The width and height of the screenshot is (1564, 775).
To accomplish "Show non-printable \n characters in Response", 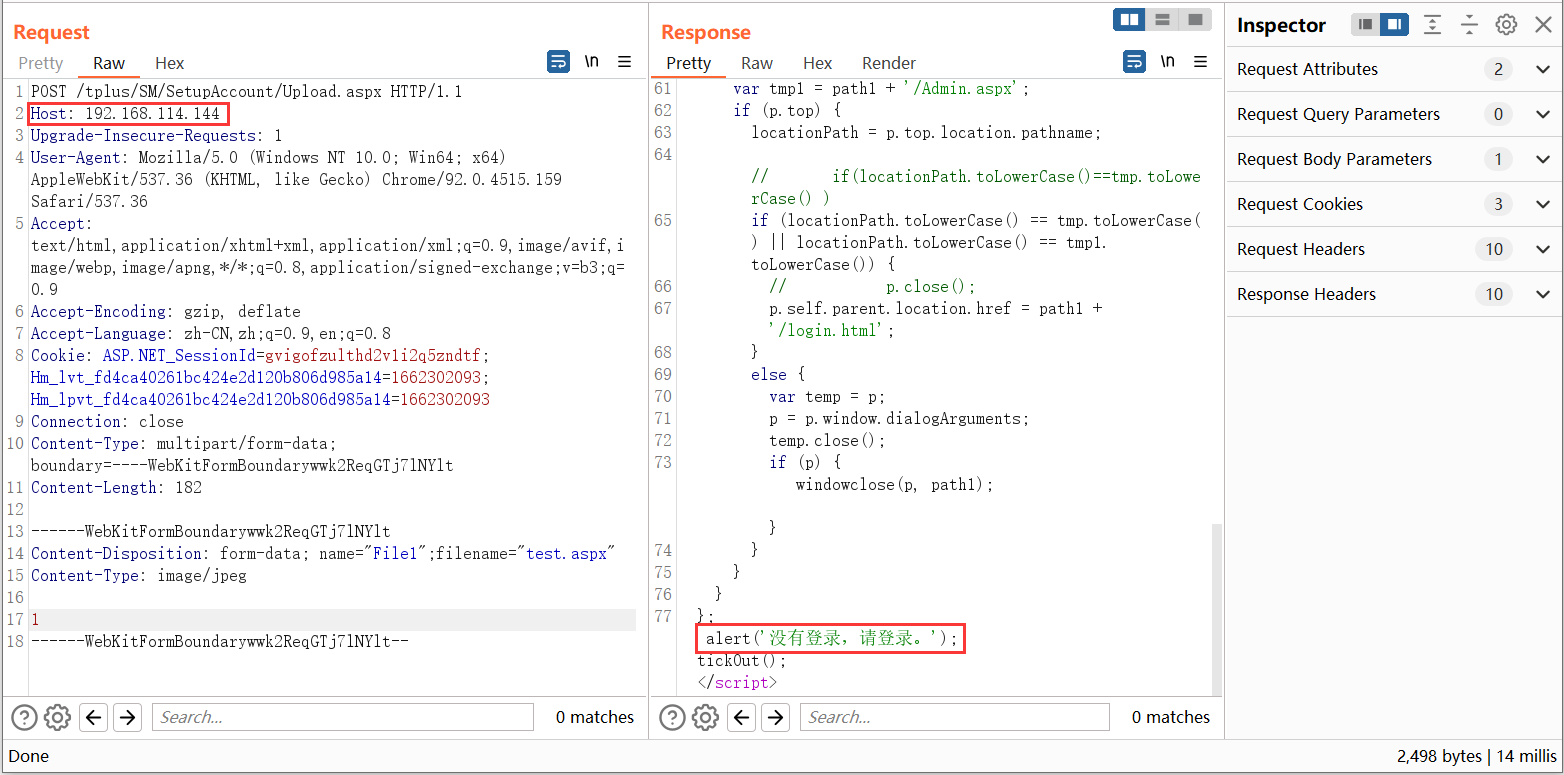I will [x=1168, y=62].
